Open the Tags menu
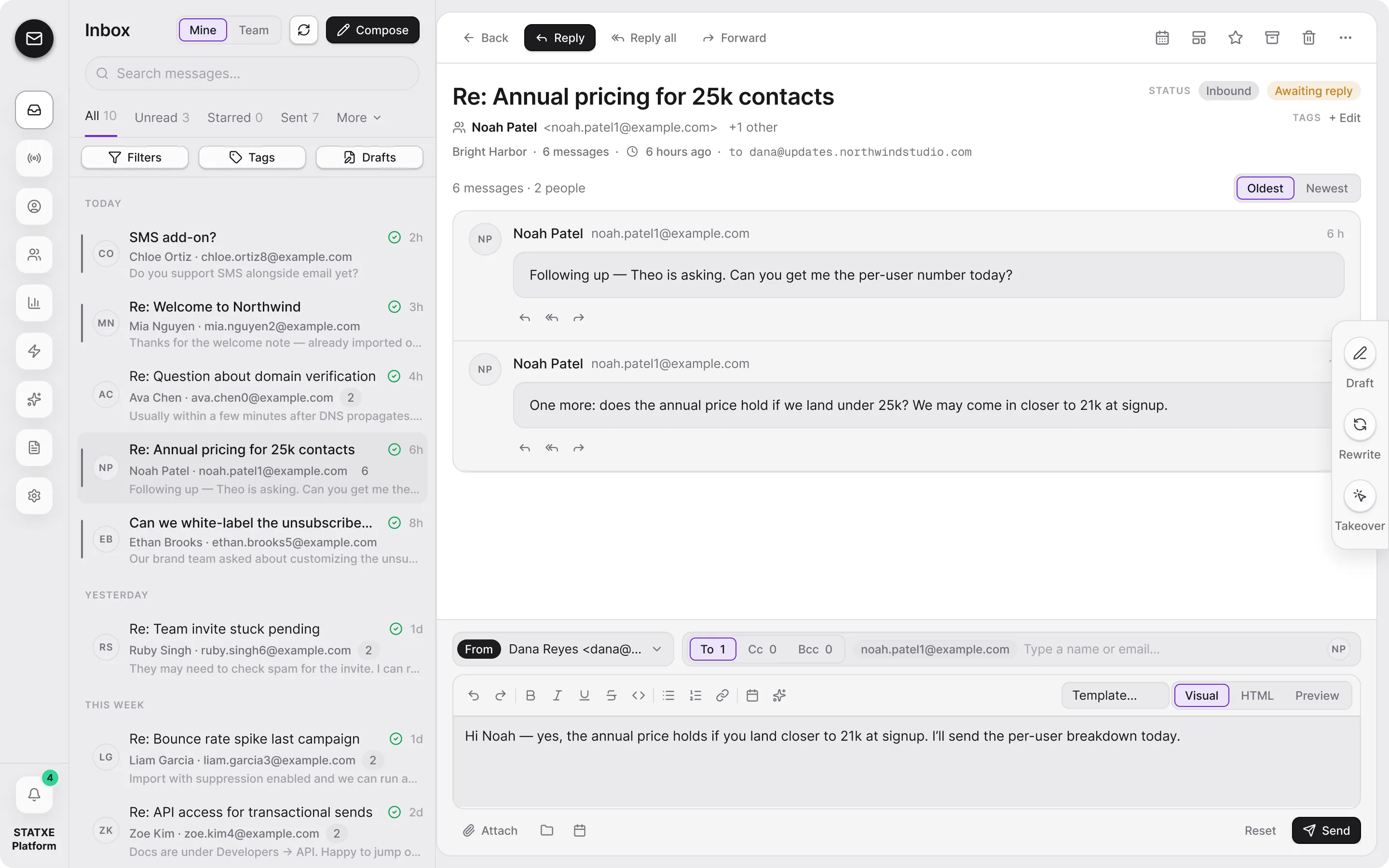The image size is (1389, 868). pyautogui.click(x=252, y=157)
